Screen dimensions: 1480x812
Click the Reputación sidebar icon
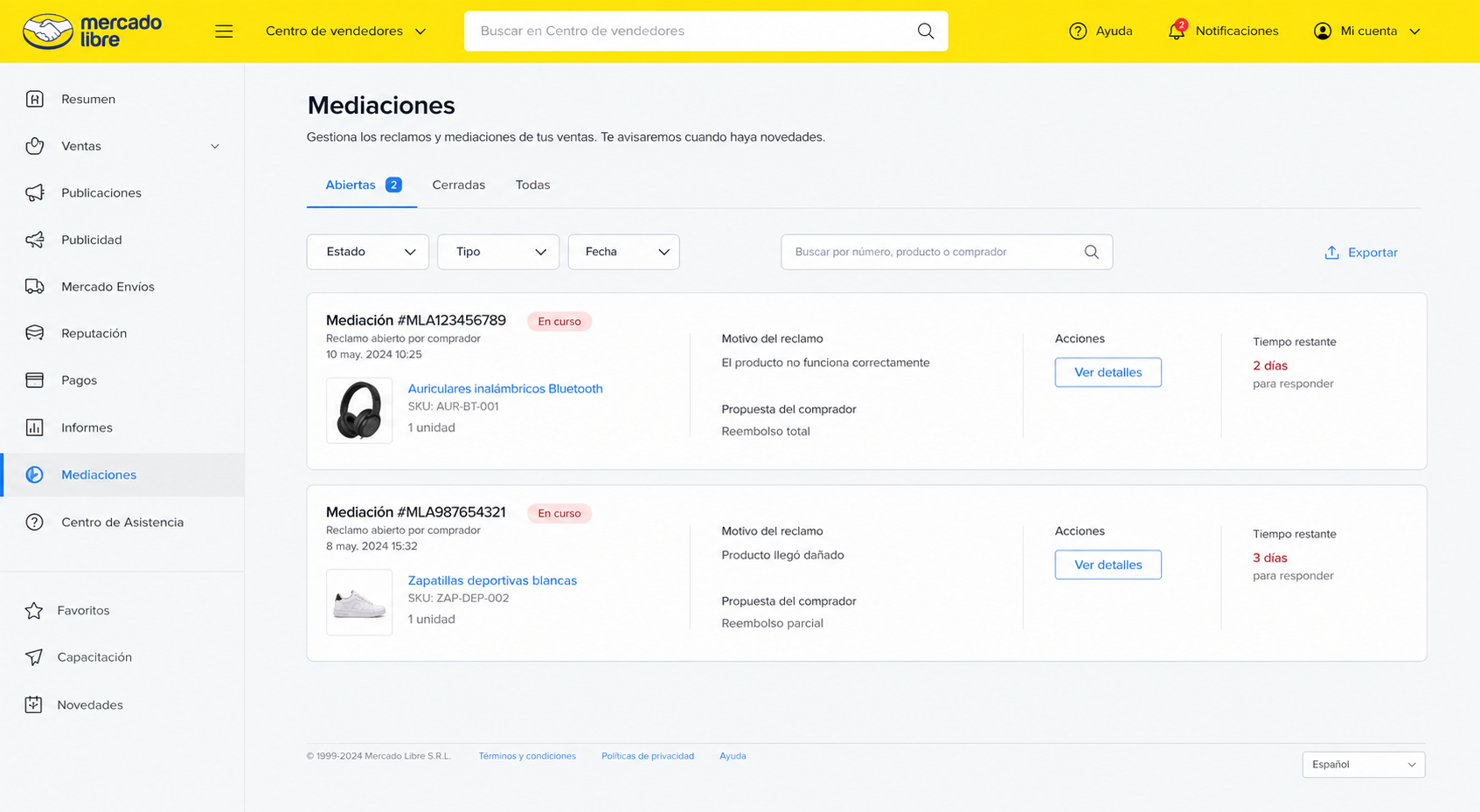34,333
